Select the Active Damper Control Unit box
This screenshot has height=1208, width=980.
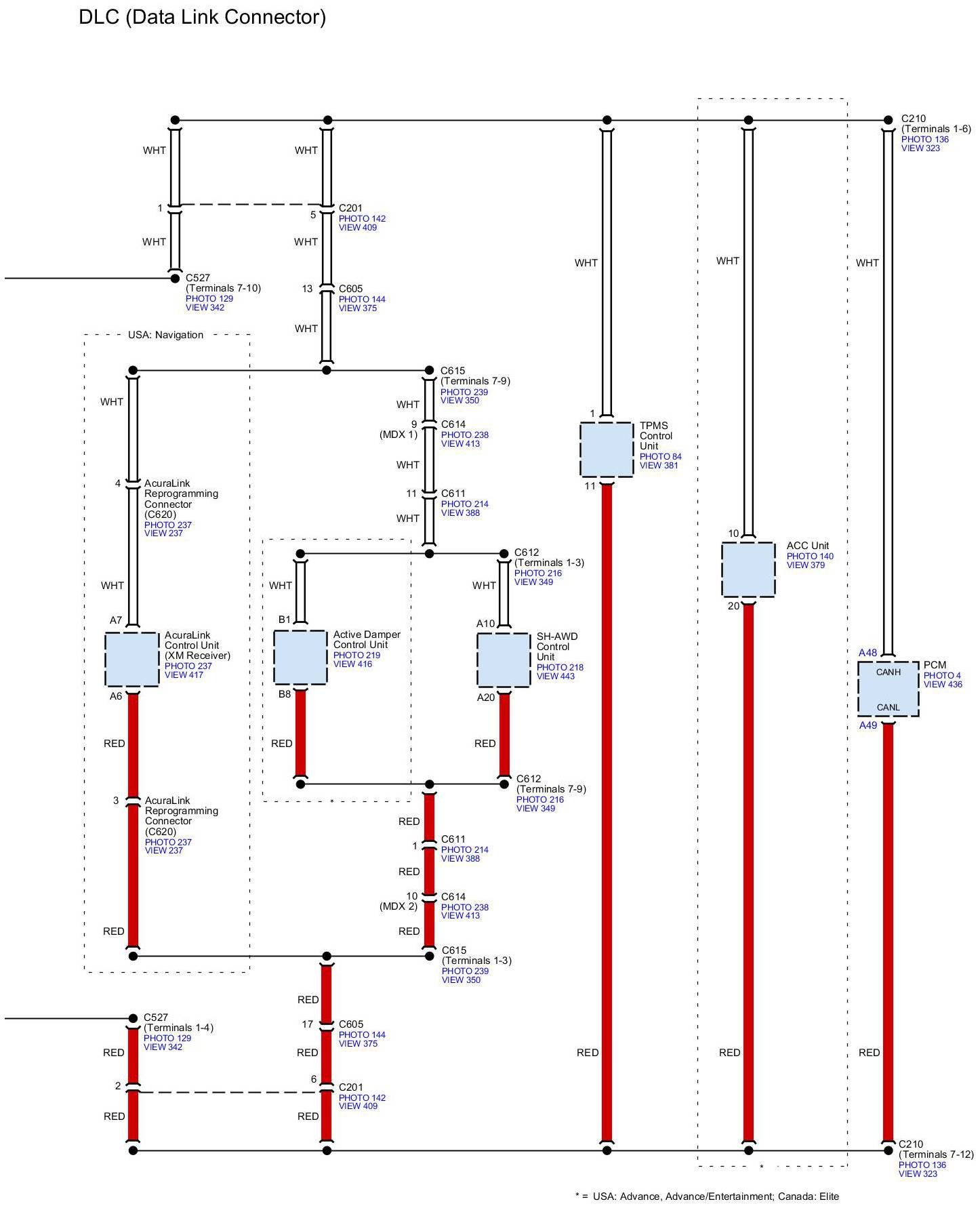click(x=300, y=658)
